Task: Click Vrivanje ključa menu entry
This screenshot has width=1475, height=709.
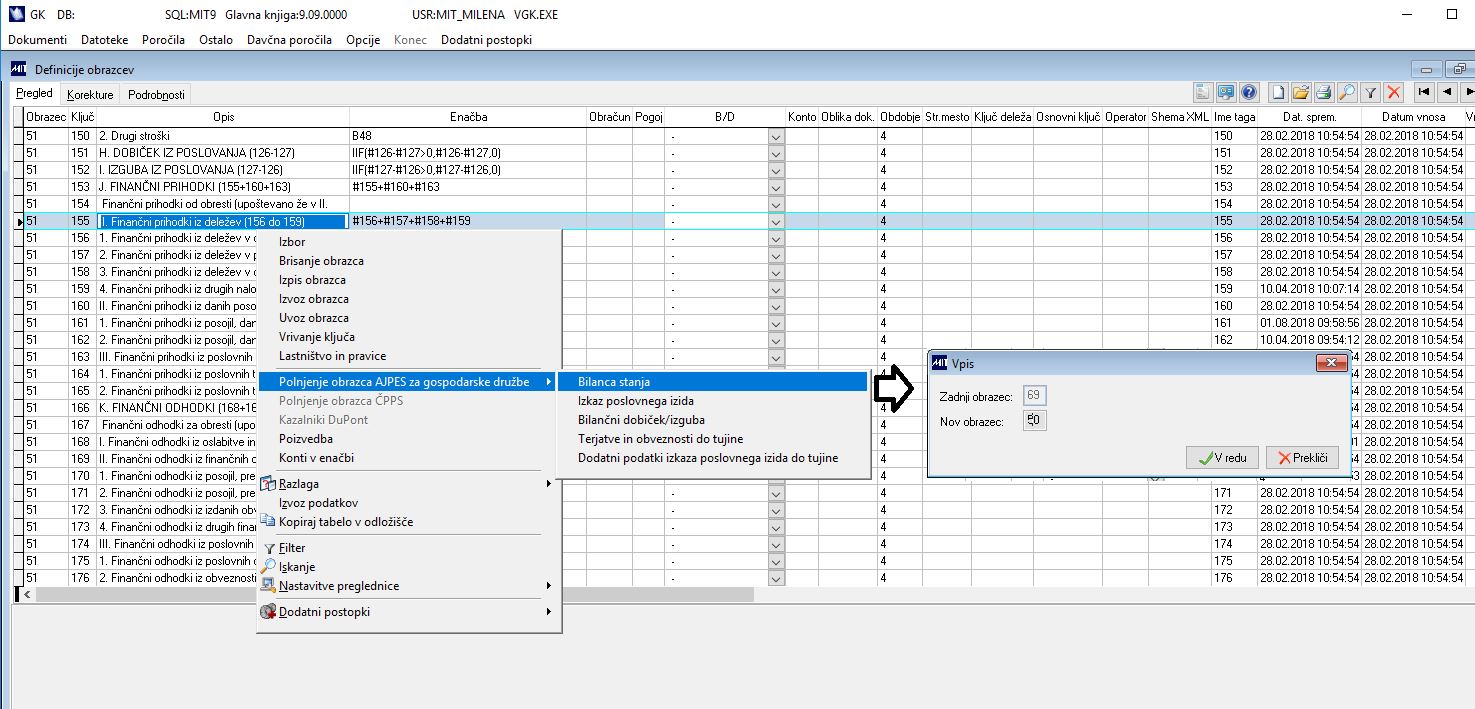Action: point(408,337)
